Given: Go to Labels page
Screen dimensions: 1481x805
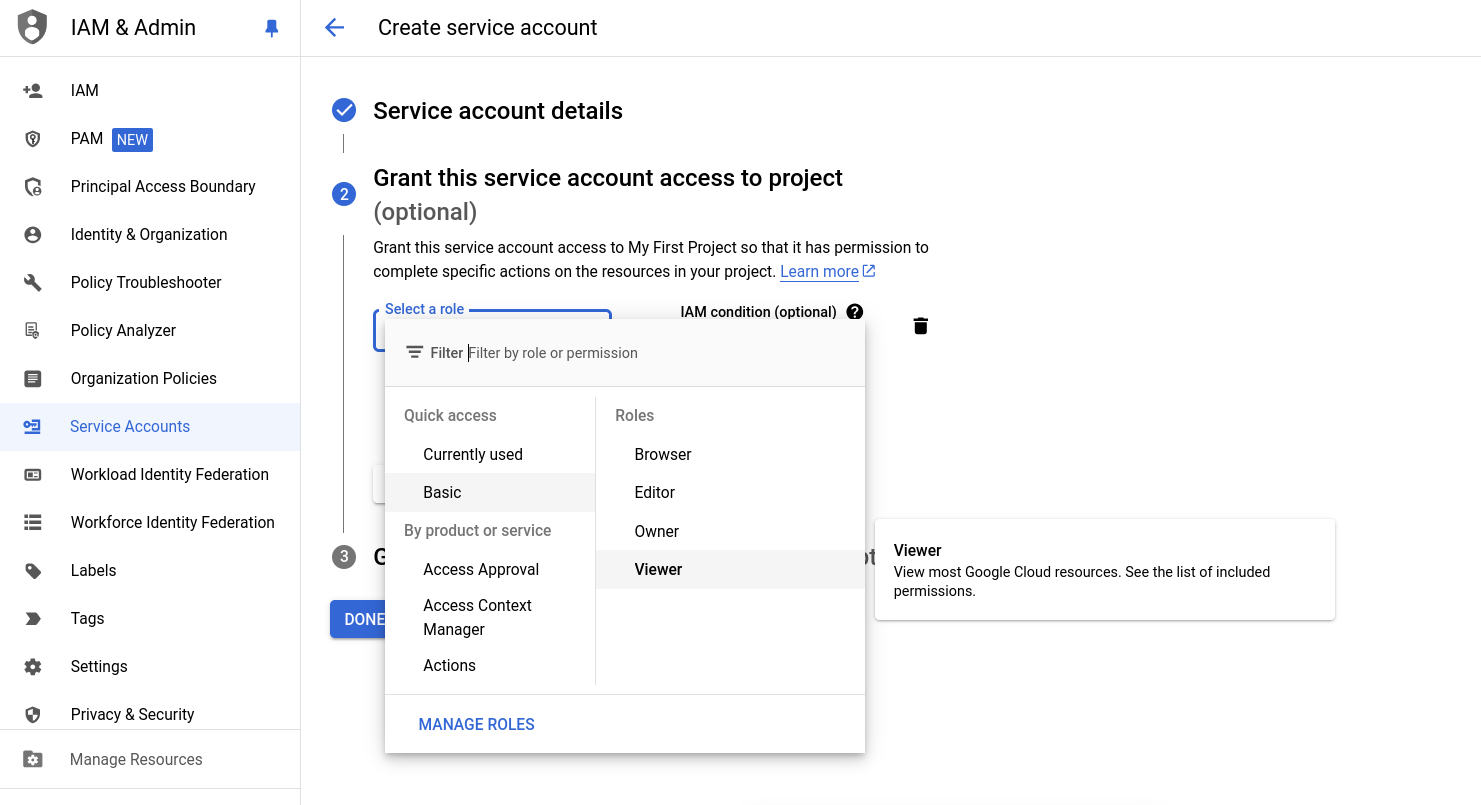Looking at the screenshot, I should 150,571.
